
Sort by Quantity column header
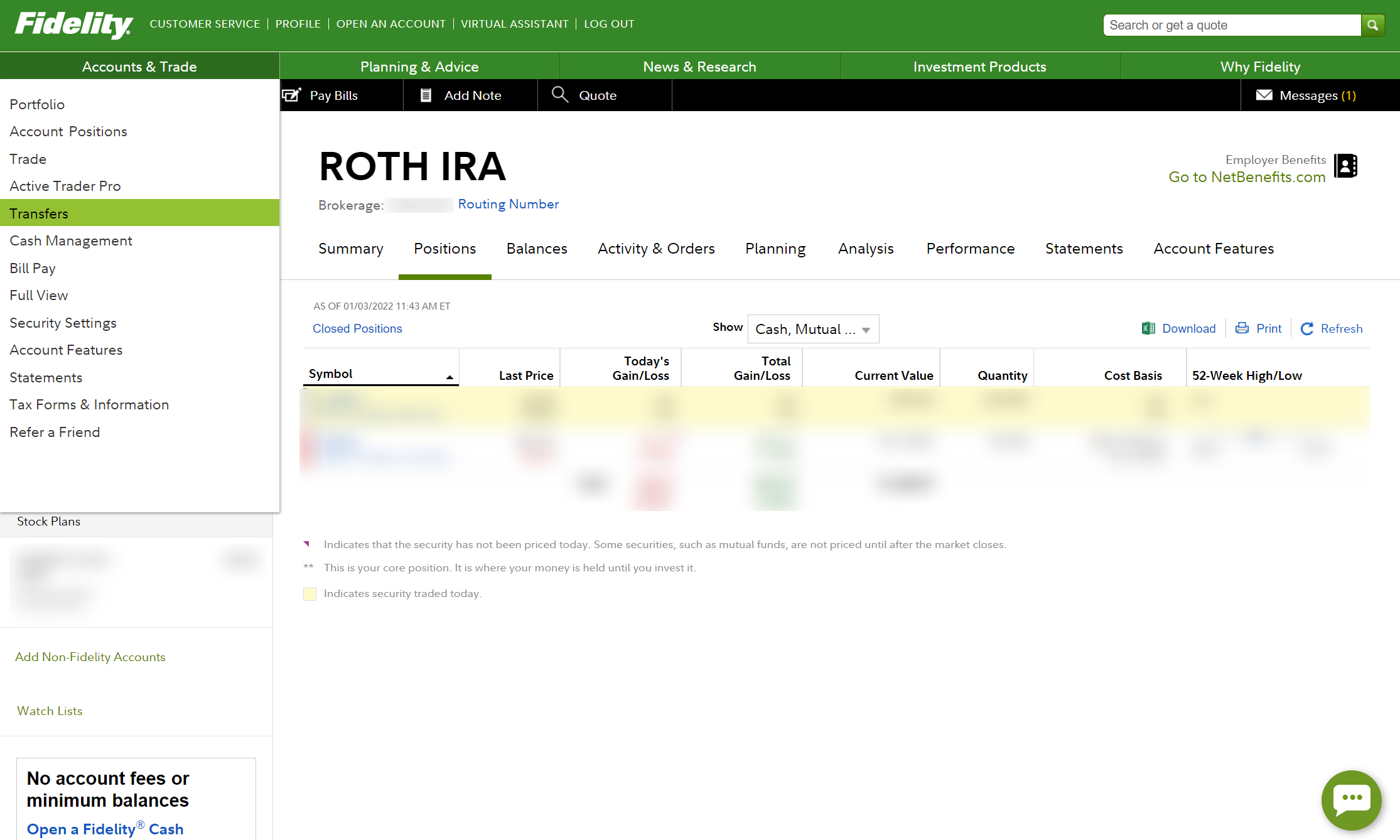click(x=1002, y=375)
